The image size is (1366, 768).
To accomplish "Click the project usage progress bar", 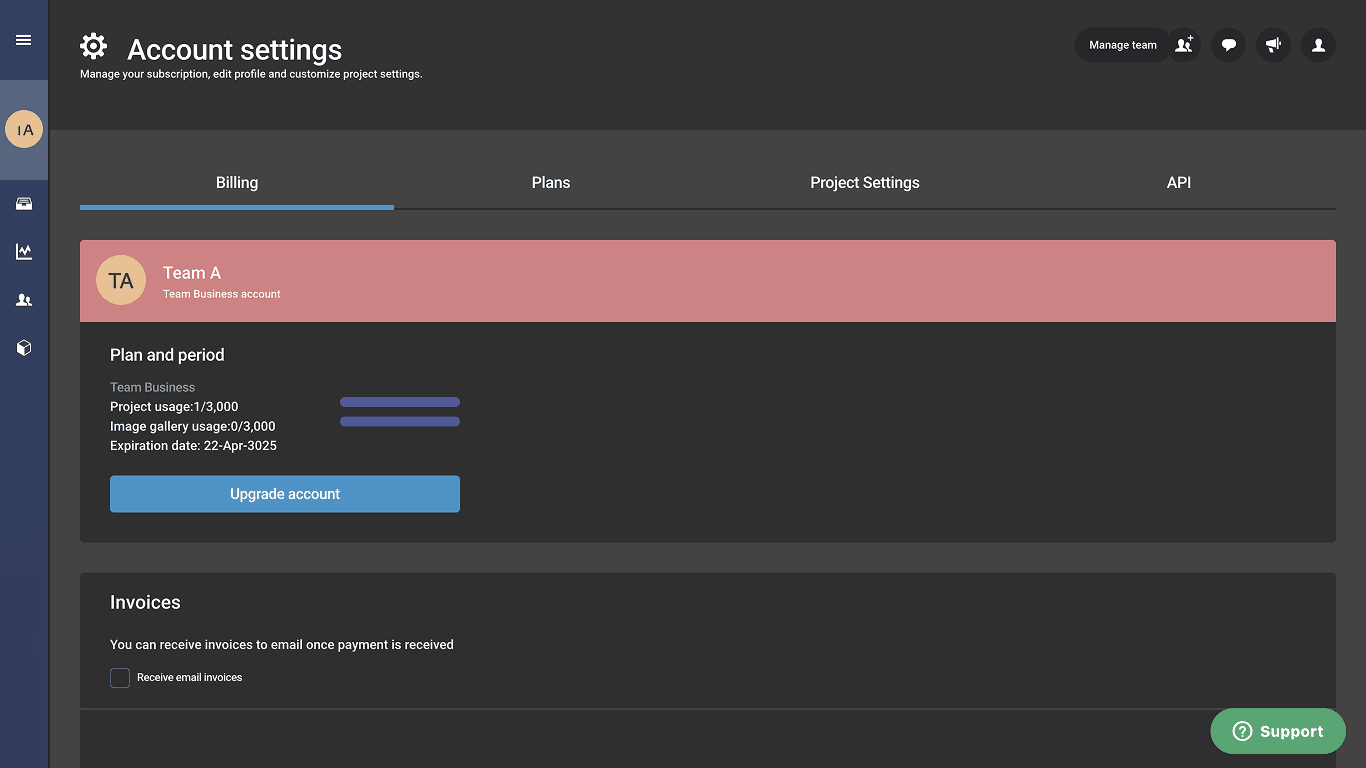I will (x=400, y=402).
